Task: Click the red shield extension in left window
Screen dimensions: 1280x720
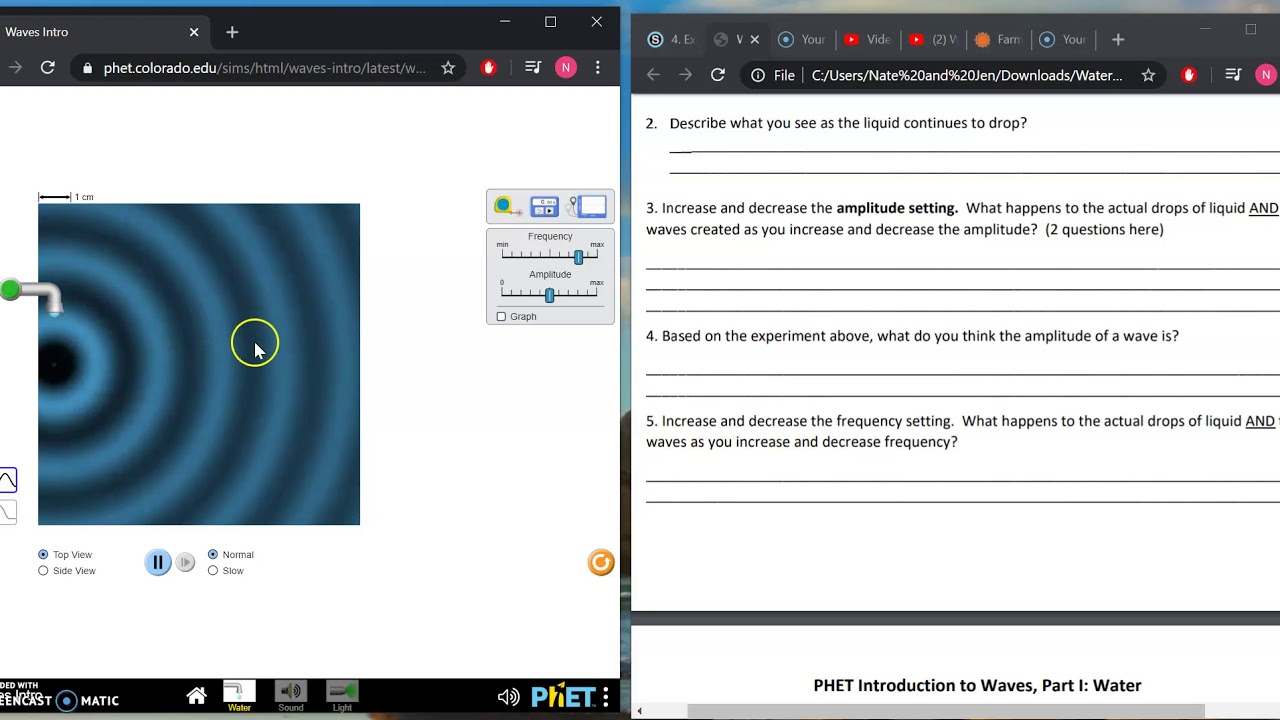Action: [489, 68]
